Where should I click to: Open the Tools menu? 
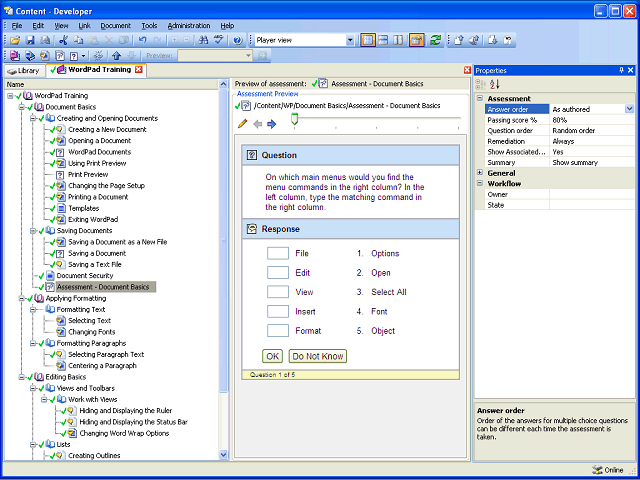(149, 26)
